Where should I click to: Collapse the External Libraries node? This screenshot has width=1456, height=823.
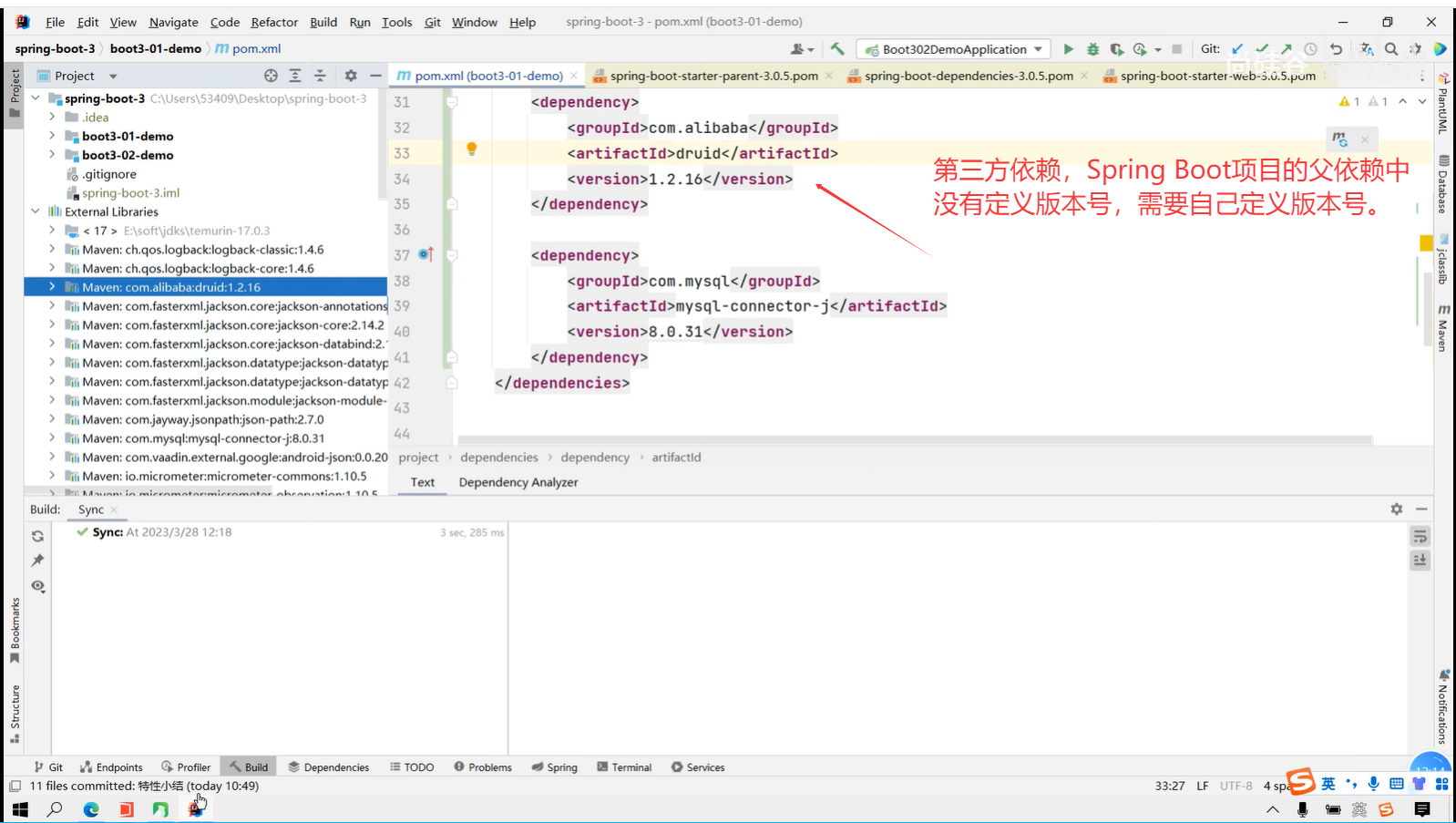coord(36,211)
